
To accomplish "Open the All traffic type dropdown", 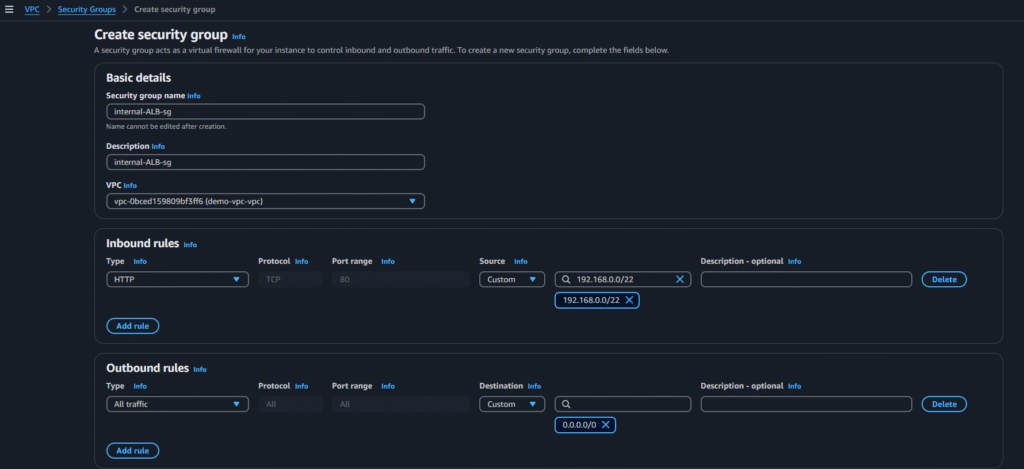I will (177, 404).
